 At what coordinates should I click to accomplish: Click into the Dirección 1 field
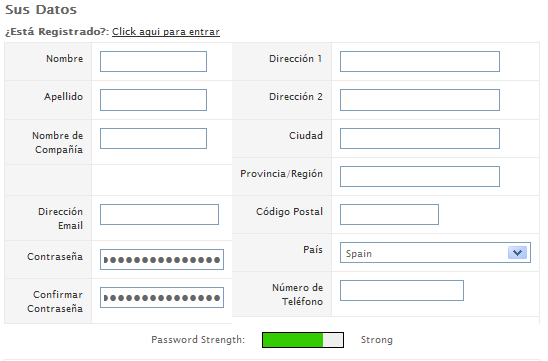[x=420, y=62]
